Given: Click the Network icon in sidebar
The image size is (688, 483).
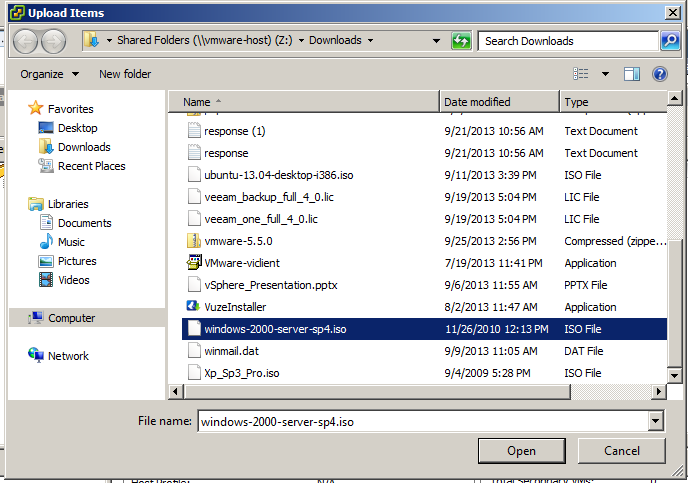Looking at the screenshot, I should click(36, 355).
